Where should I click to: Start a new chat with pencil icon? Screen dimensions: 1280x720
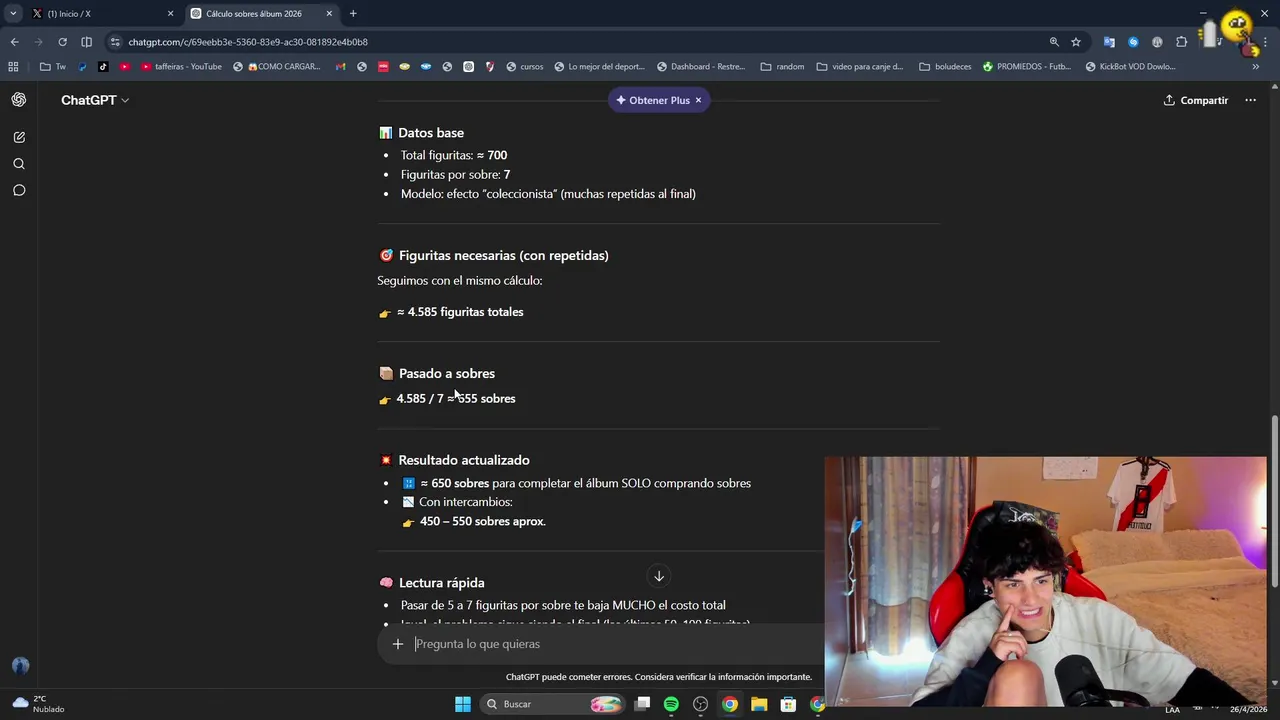(19, 137)
